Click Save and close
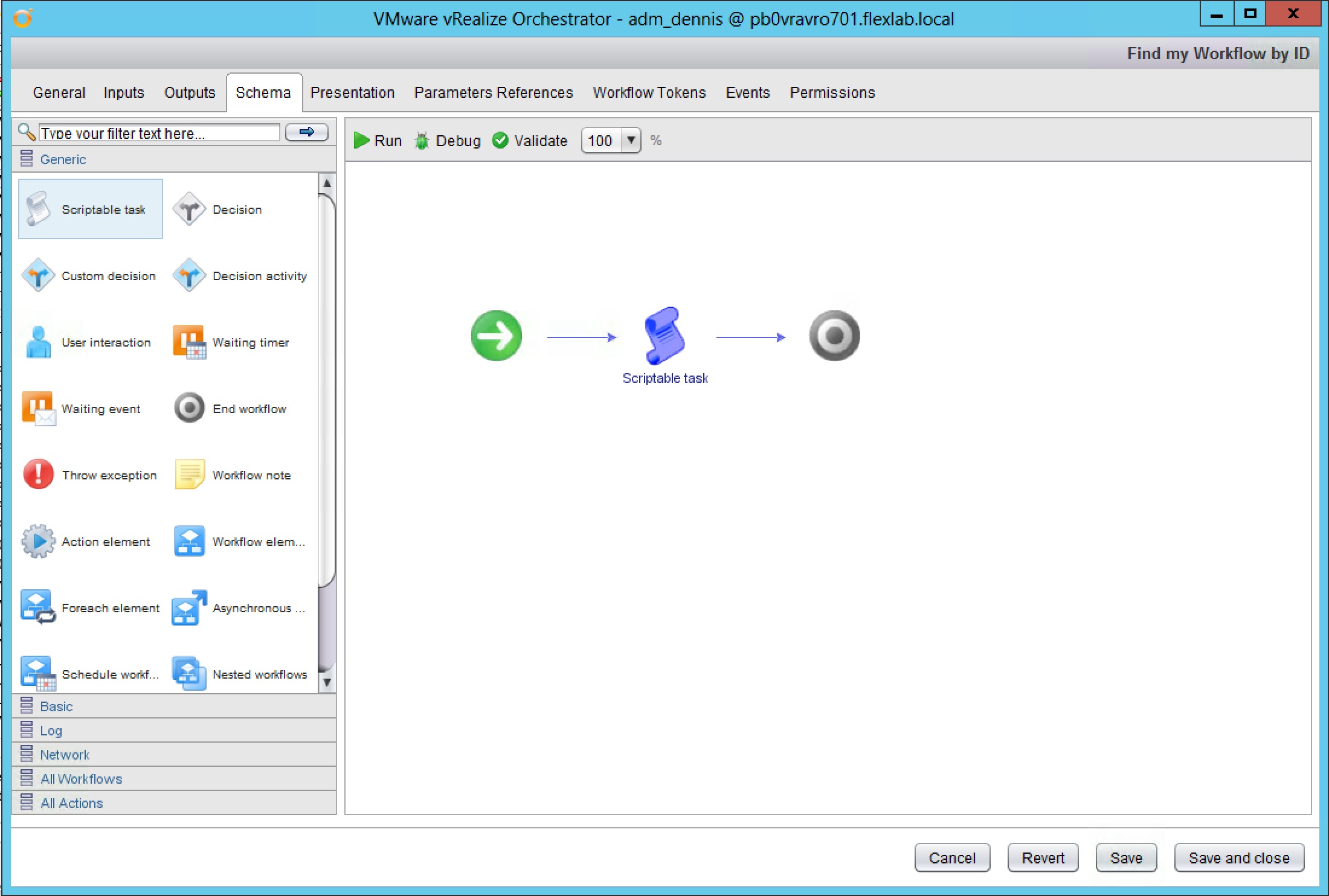Image resolution: width=1329 pixels, height=896 pixels. 1239,857
